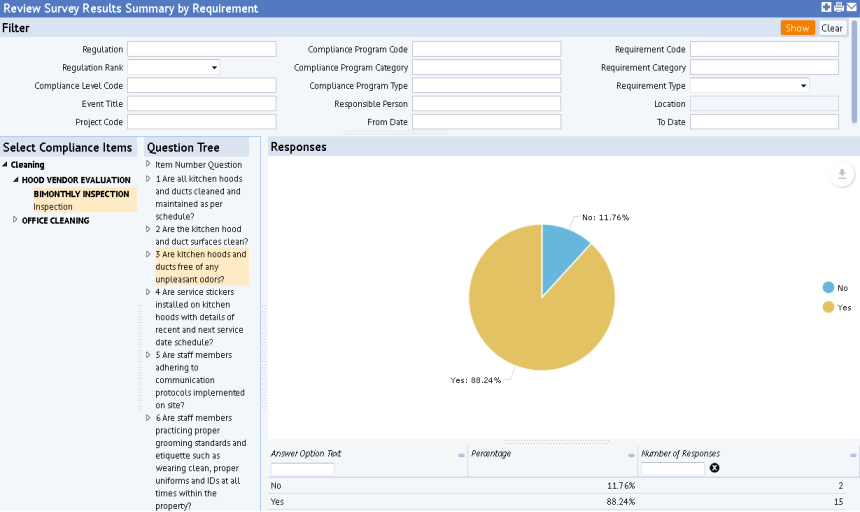The image size is (860, 512).
Task: Click the Clear filter button
Action: point(831,28)
